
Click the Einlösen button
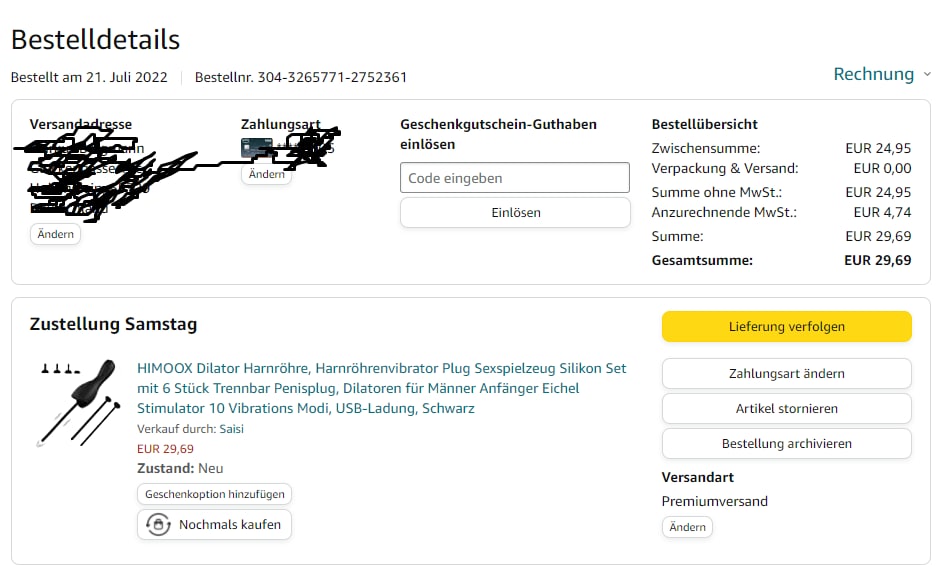(x=515, y=212)
